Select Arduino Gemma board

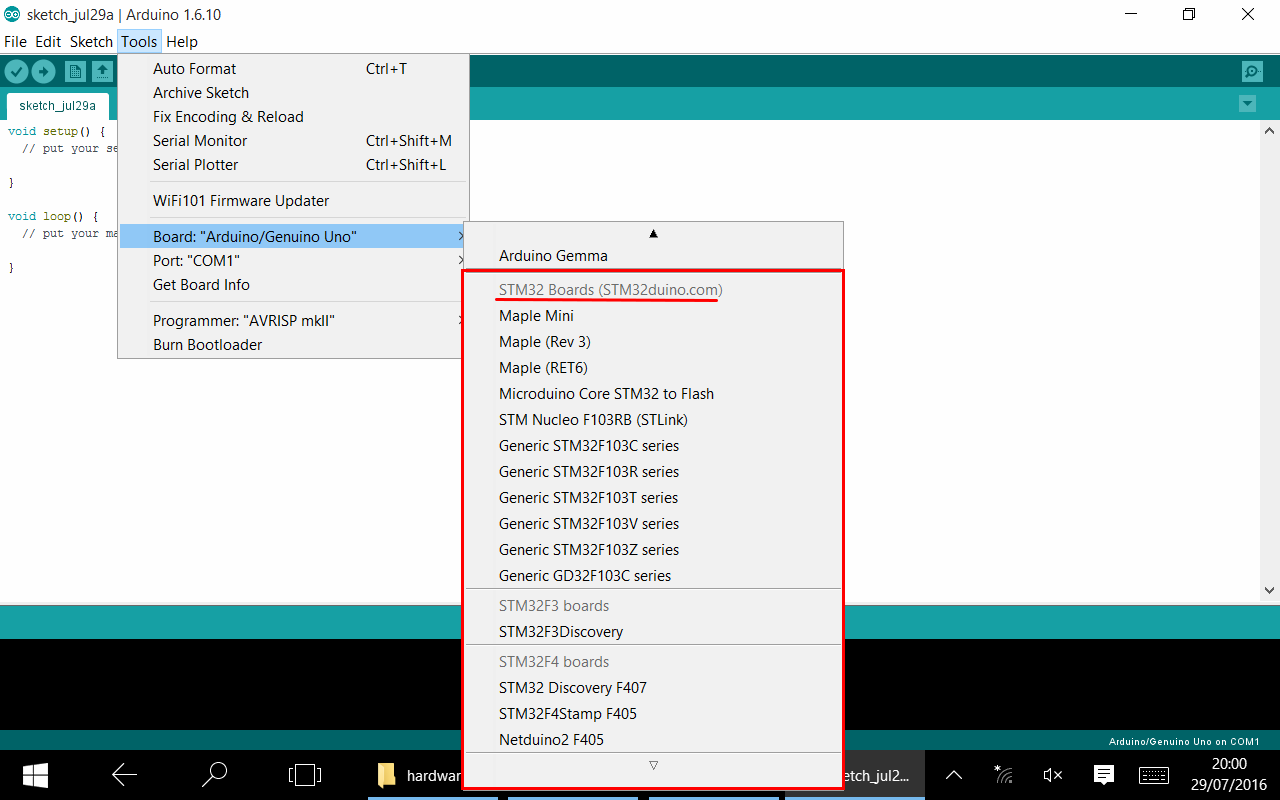coord(654,256)
